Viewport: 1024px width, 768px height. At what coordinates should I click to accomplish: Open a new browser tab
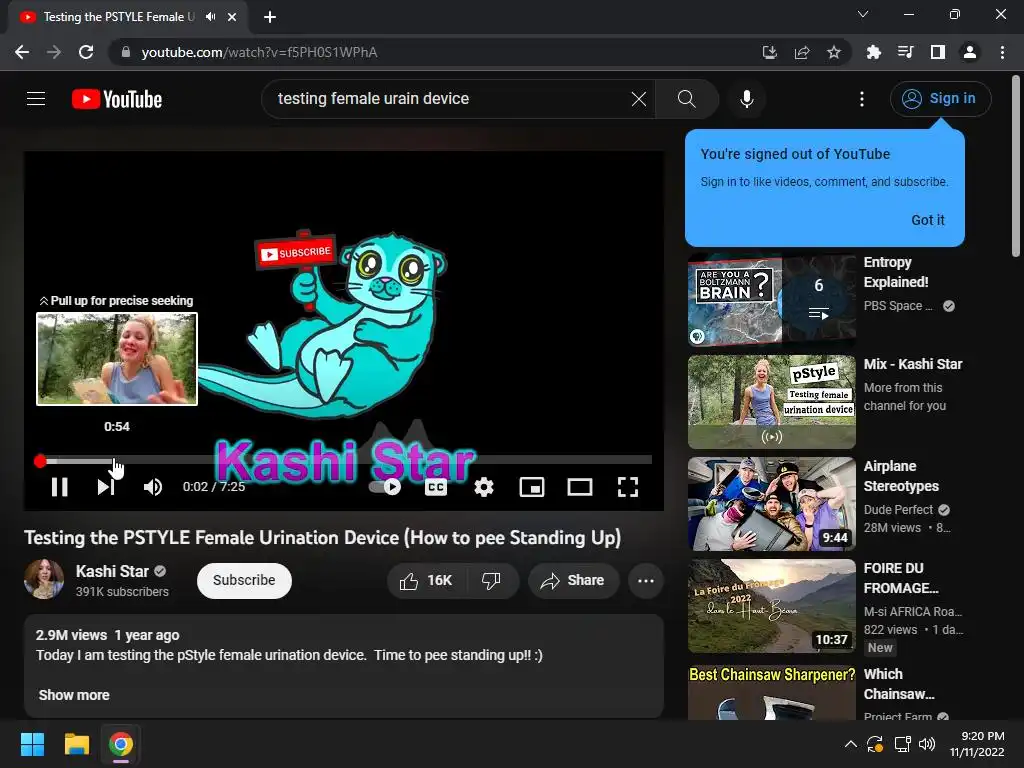(x=270, y=17)
